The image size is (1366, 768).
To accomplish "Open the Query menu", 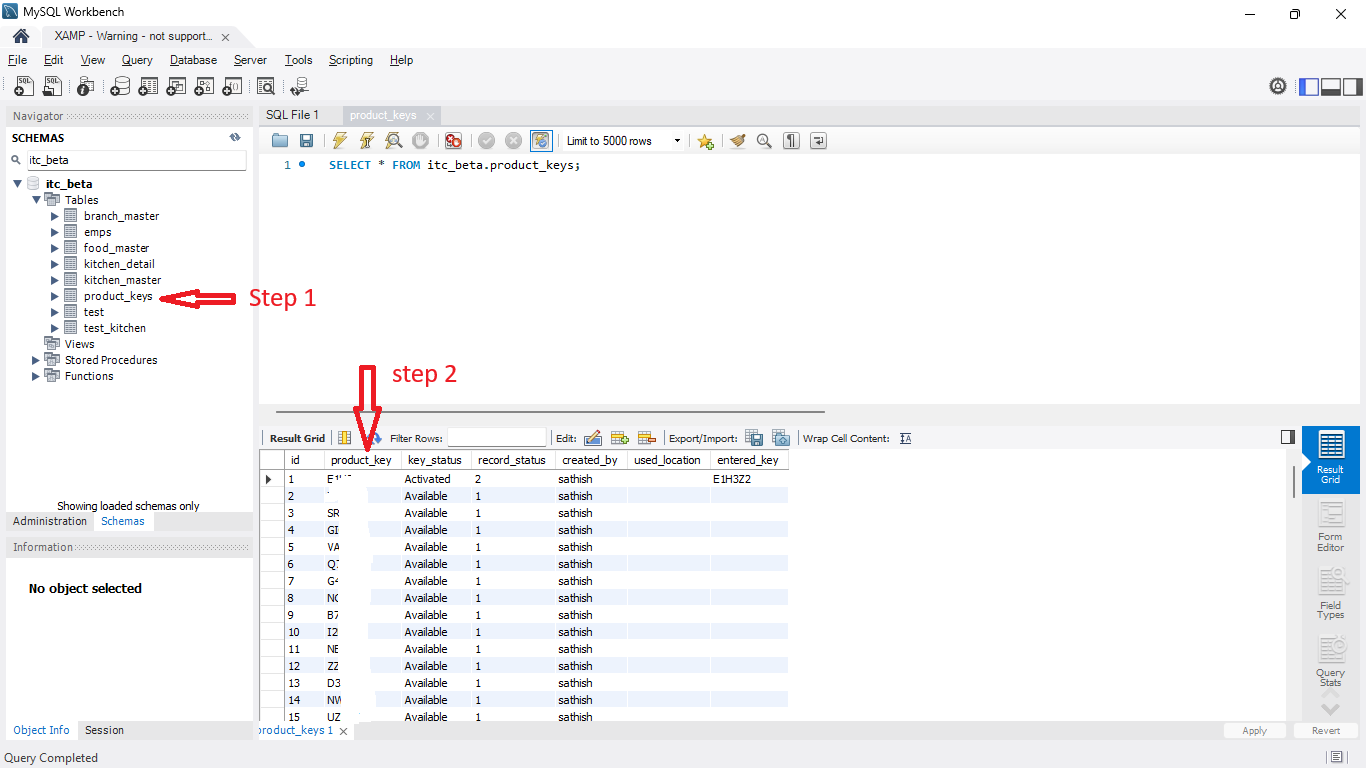I will click(x=137, y=60).
